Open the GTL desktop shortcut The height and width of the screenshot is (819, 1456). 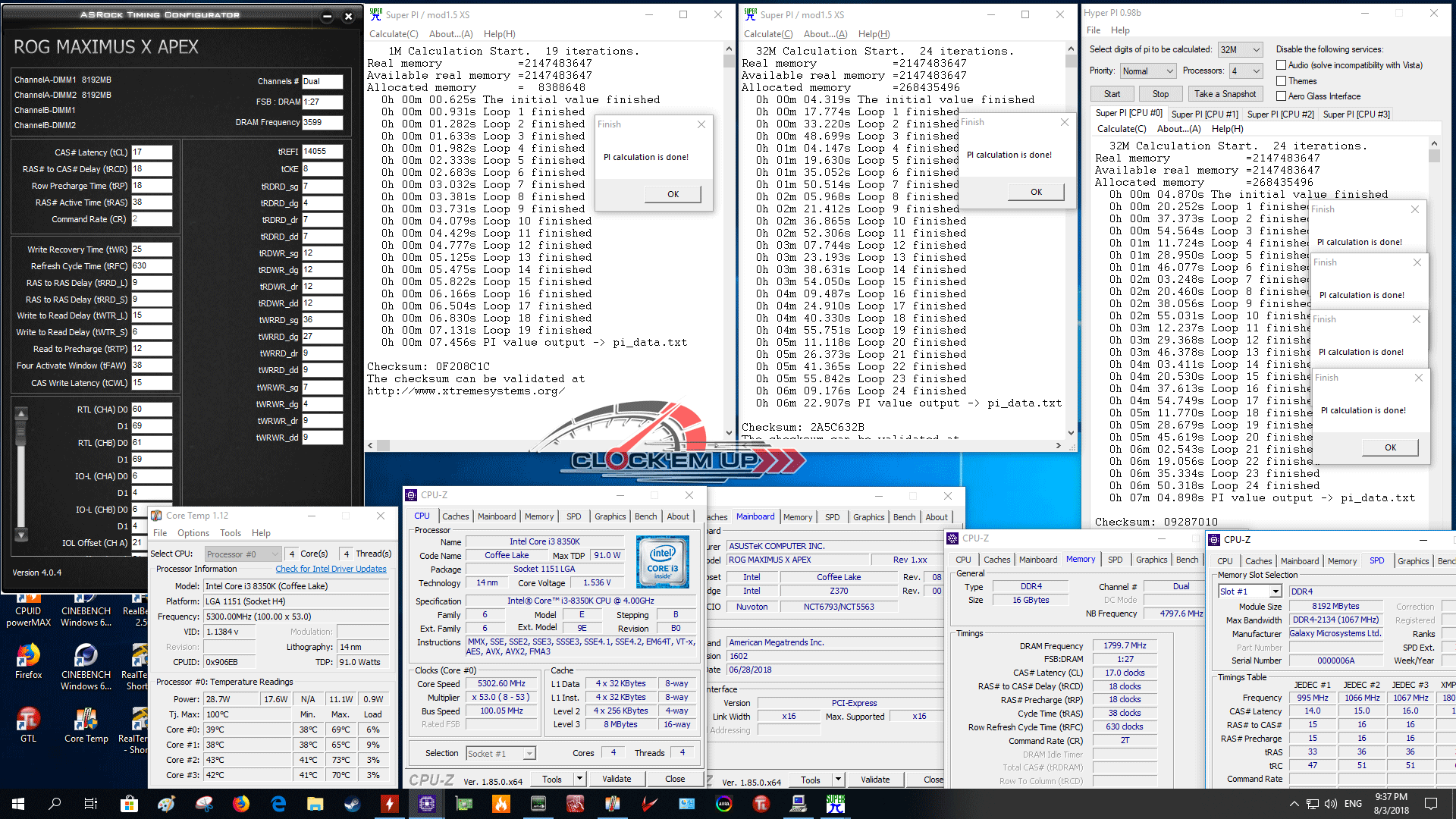point(29,724)
